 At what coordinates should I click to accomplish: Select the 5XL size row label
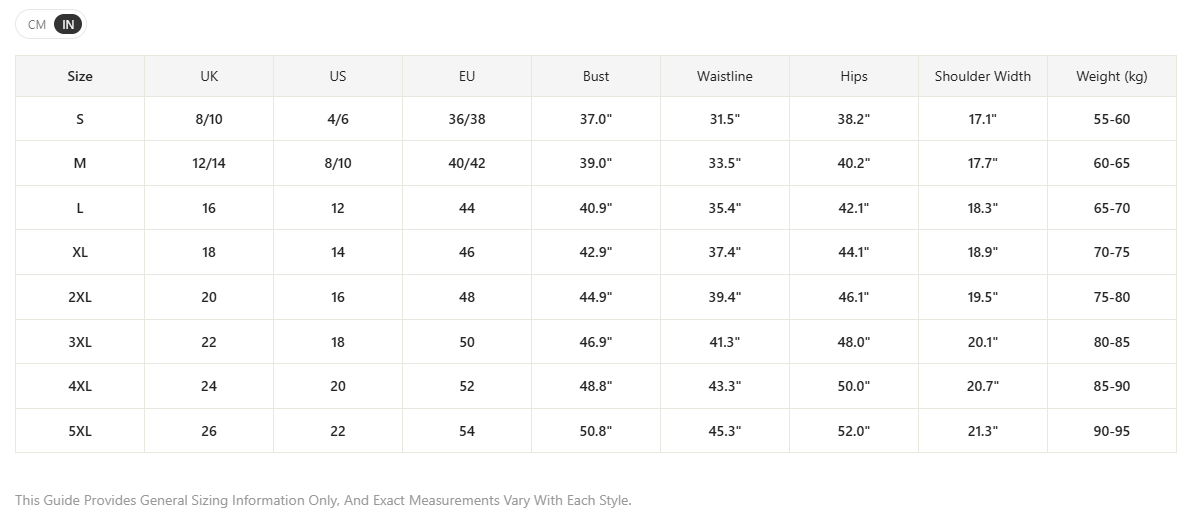click(80, 432)
